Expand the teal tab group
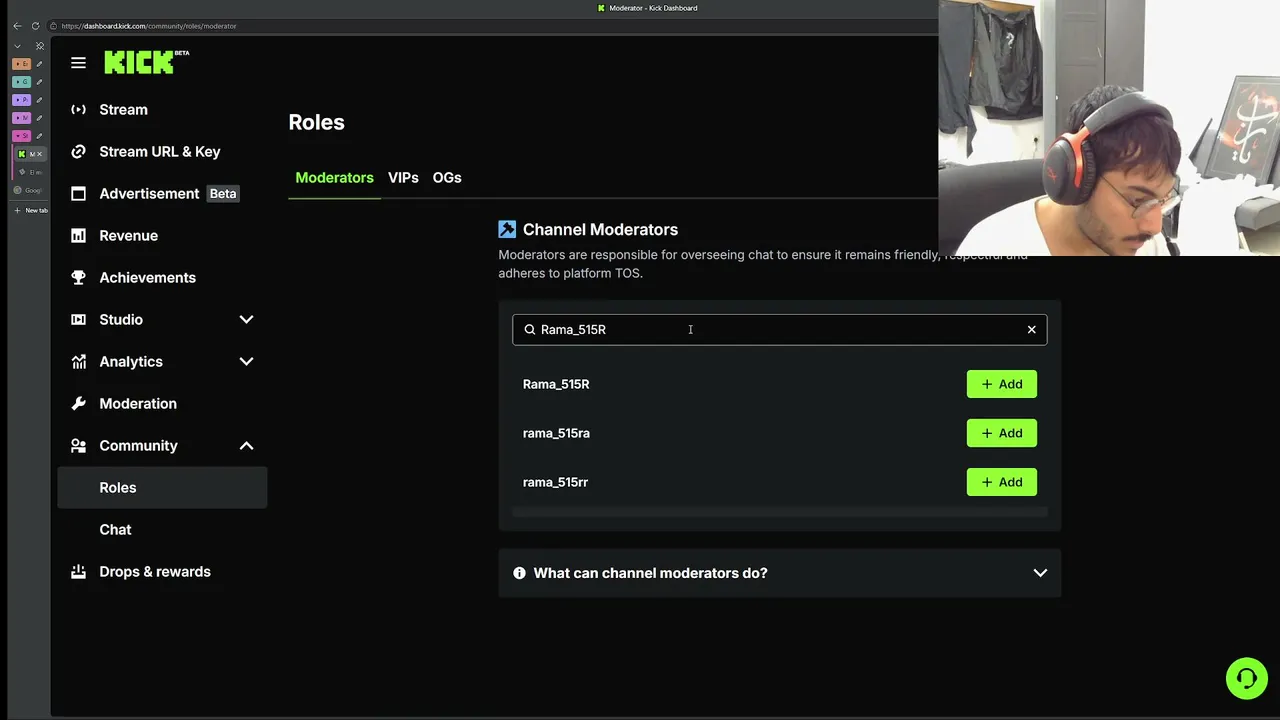1280x720 pixels. [x=21, y=82]
